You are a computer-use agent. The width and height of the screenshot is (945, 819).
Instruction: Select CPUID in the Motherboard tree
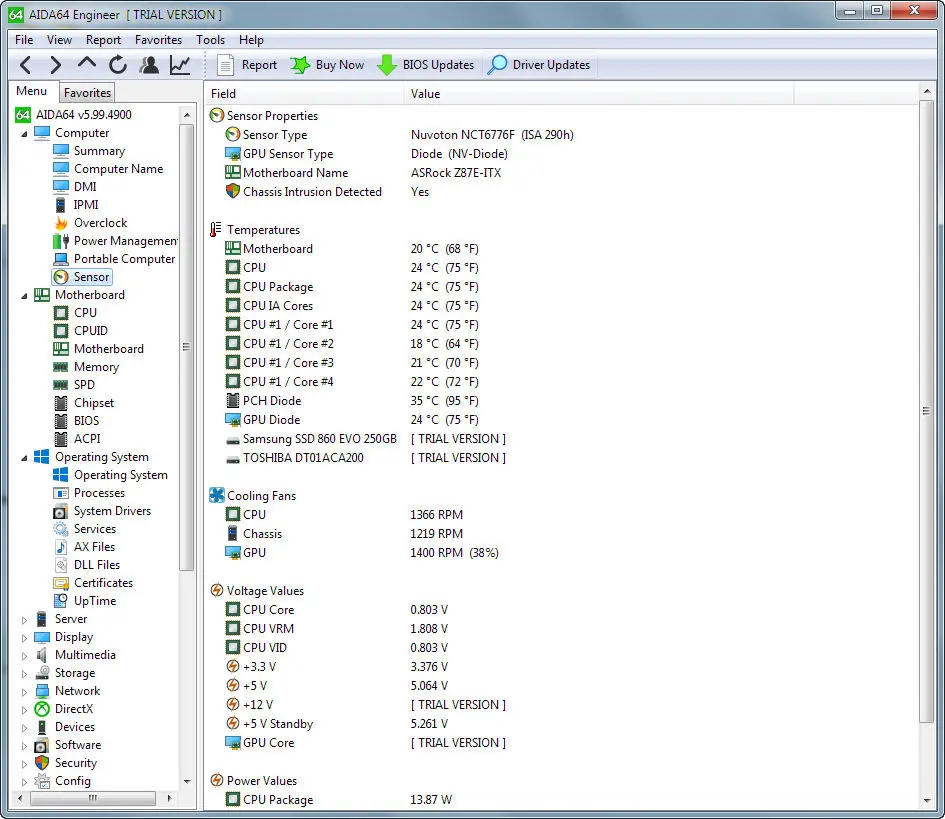point(91,331)
